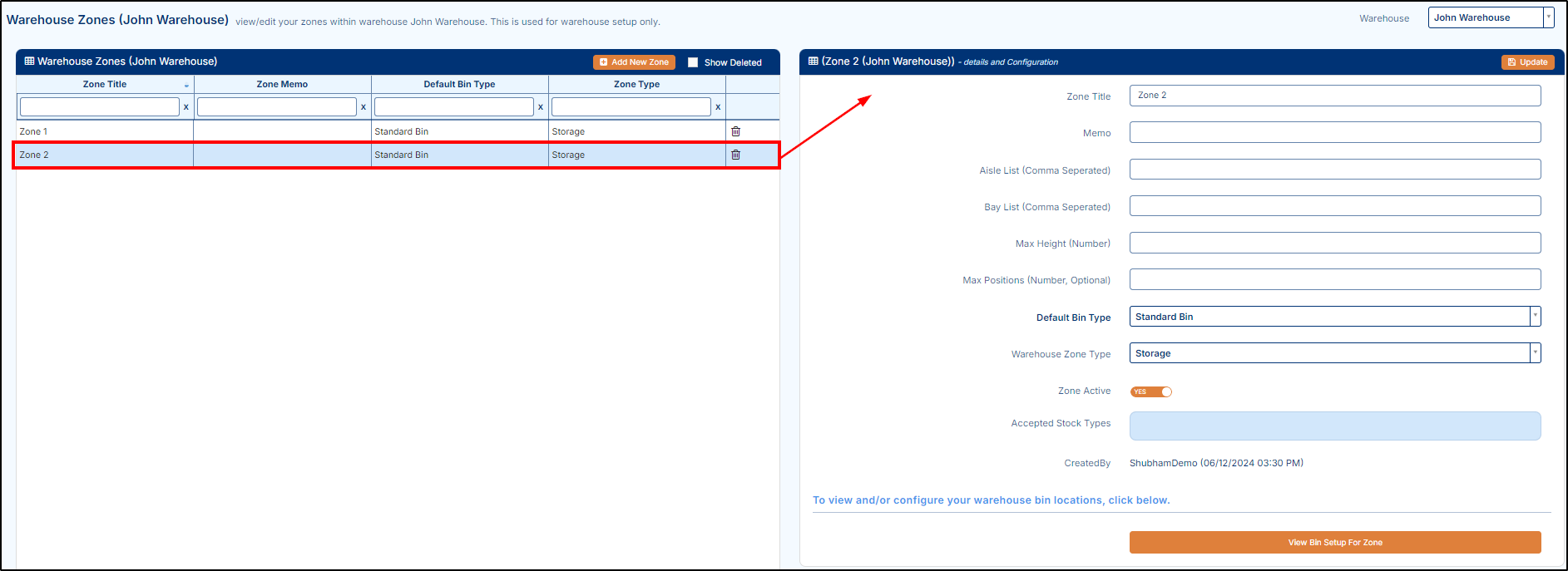
Task: Delete Zone 1 using its trash icon
Action: coord(735,131)
